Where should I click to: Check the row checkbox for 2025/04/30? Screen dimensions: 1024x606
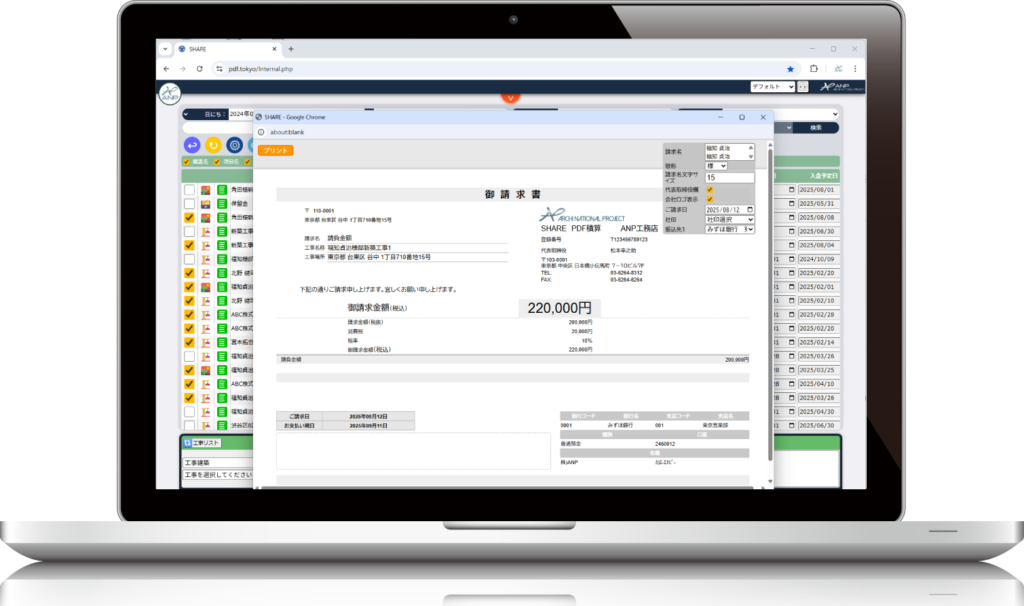pyautogui.click(x=189, y=411)
